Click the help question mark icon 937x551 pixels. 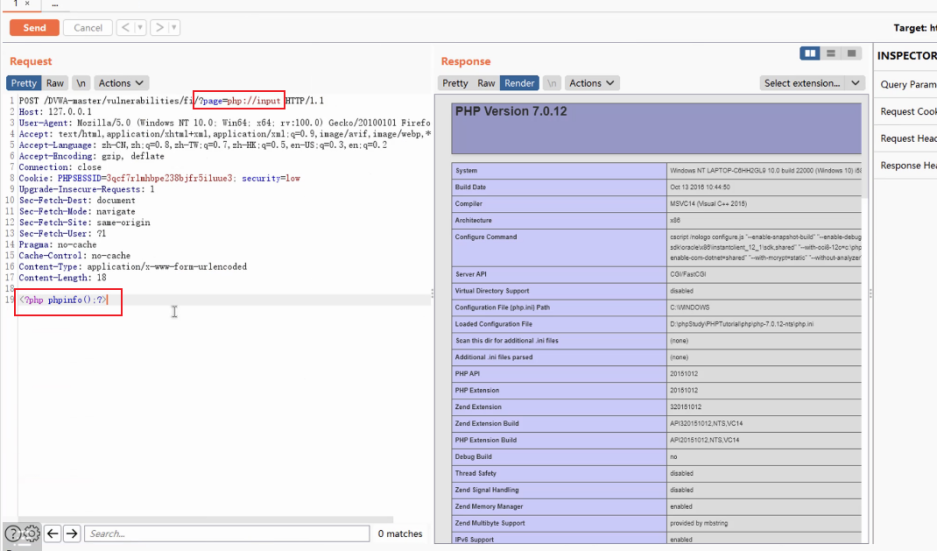click(13, 534)
